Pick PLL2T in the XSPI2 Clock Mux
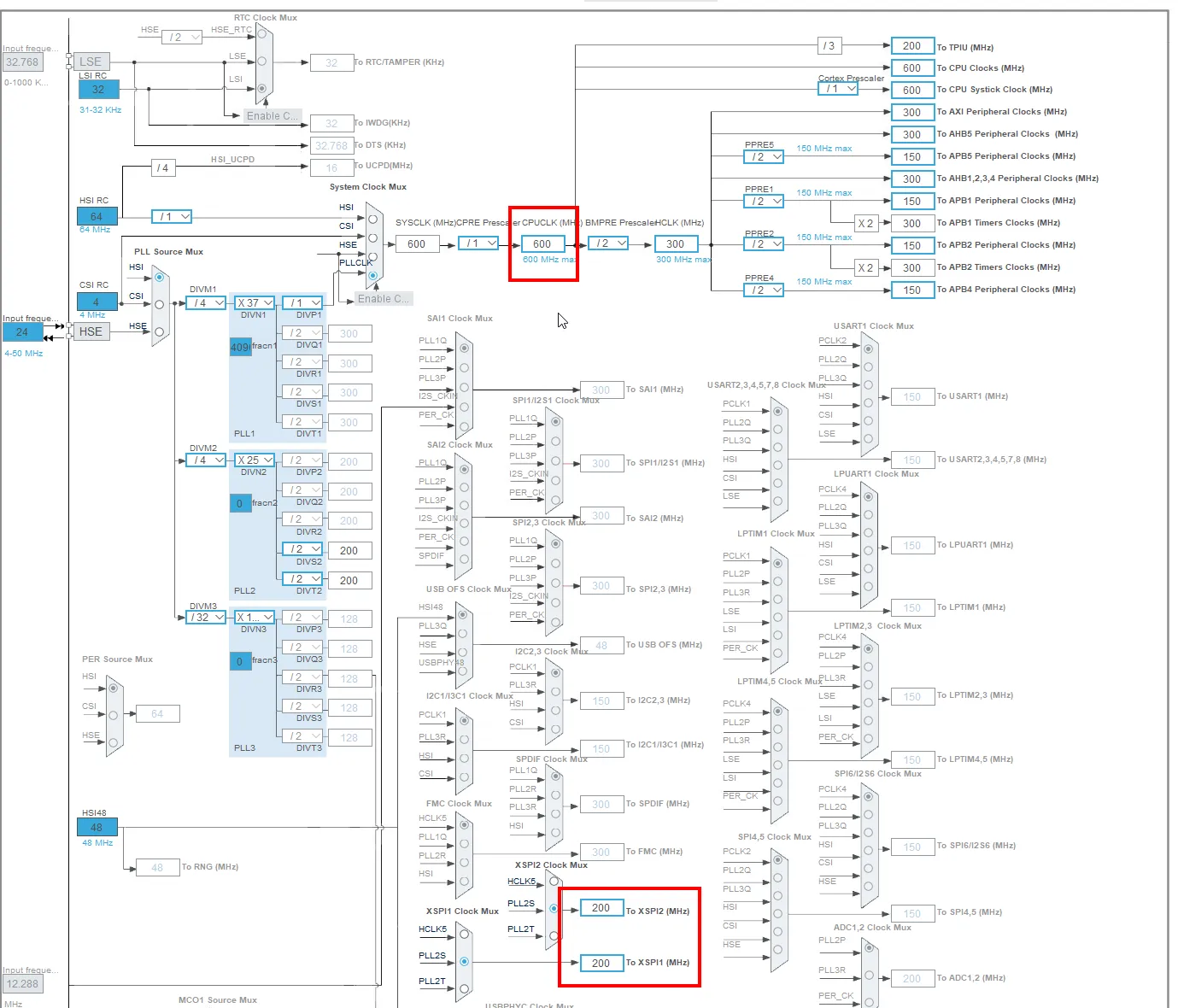 coord(554,936)
